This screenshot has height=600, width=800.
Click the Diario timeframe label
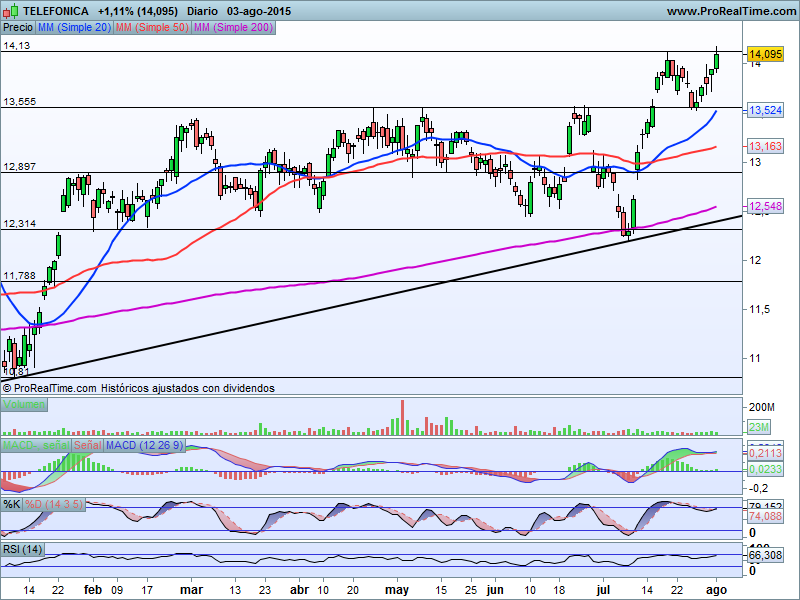point(204,10)
